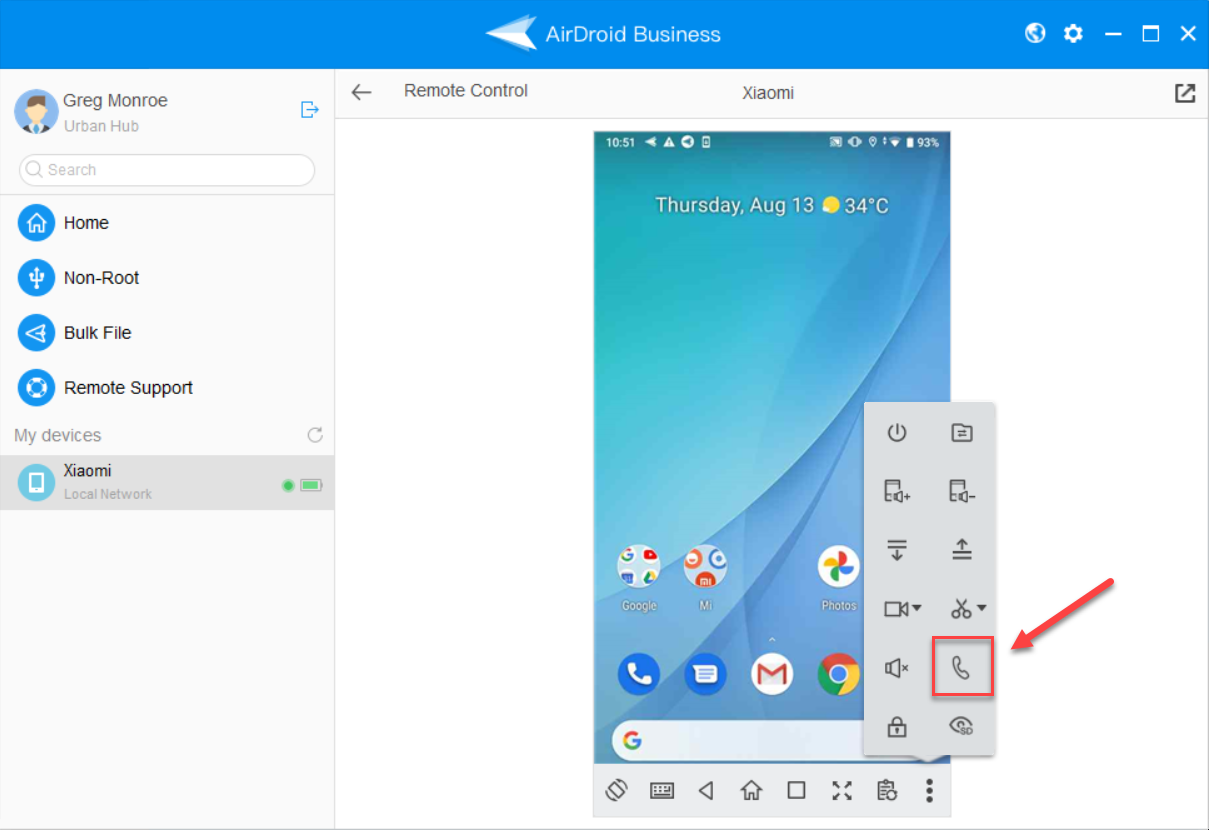Go back with the Remote Control arrow
The height and width of the screenshot is (830, 1209).
pyautogui.click(x=361, y=92)
